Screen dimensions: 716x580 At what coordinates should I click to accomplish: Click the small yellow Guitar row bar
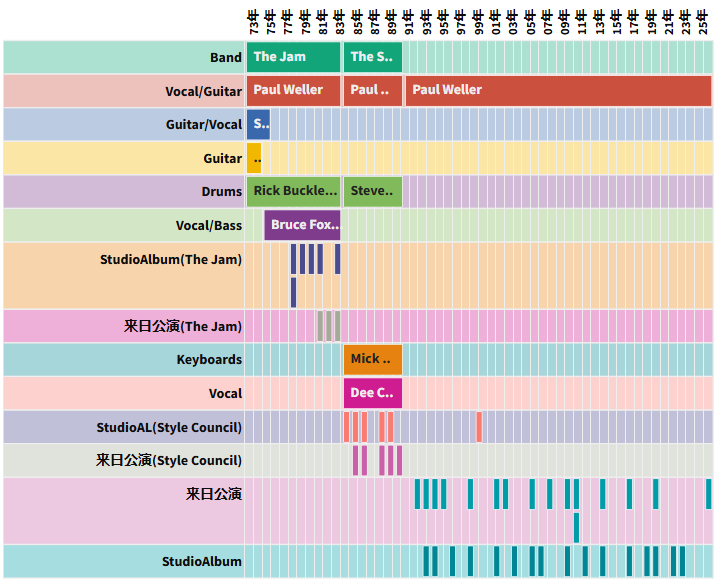click(254, 158)
